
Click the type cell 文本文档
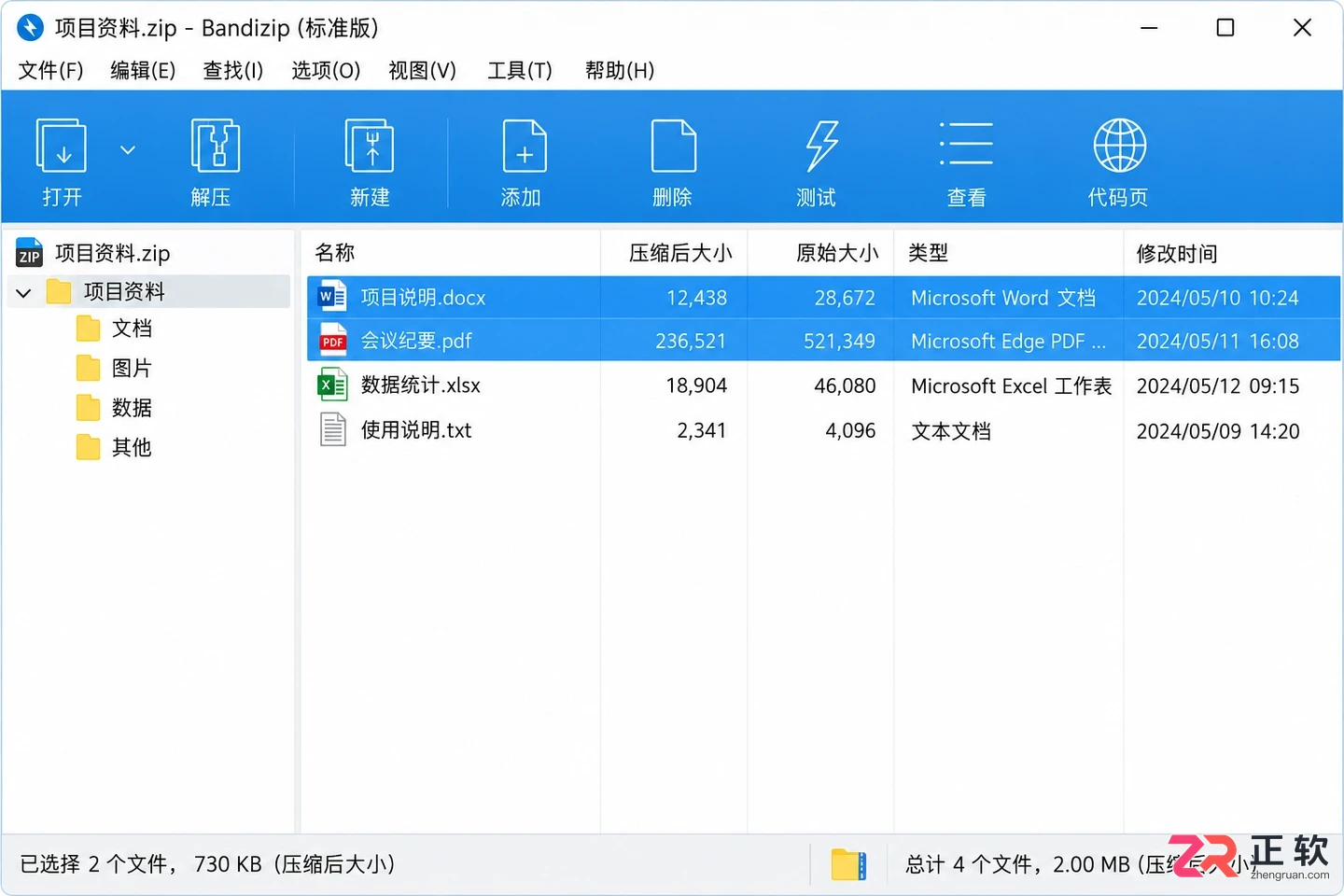(951, 431)
